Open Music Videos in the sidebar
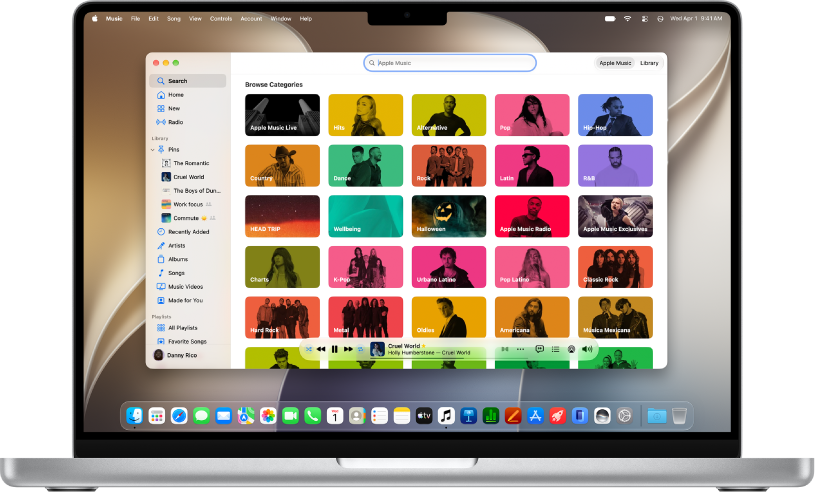 tap(188, 286)
